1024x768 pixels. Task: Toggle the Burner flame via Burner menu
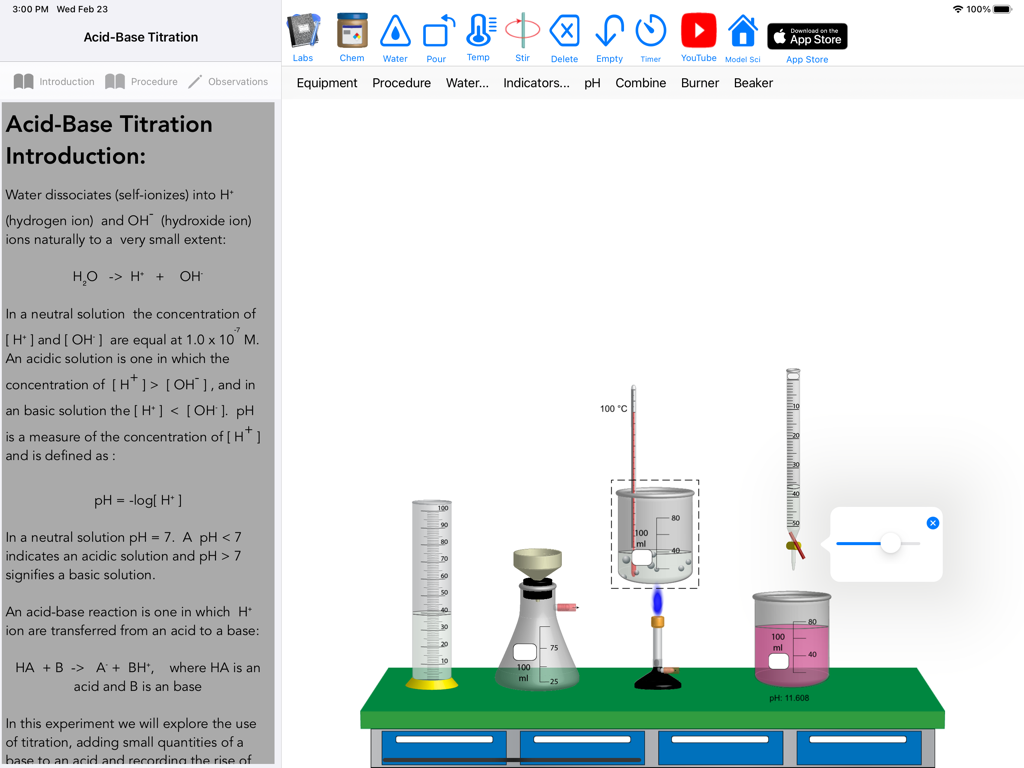point(699,83)
